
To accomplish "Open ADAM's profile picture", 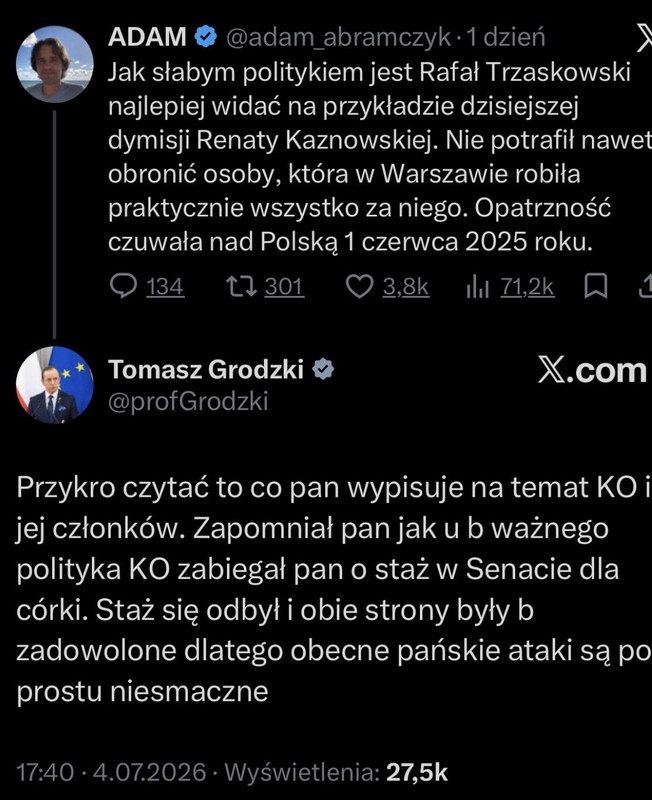I will click(55, 64).
